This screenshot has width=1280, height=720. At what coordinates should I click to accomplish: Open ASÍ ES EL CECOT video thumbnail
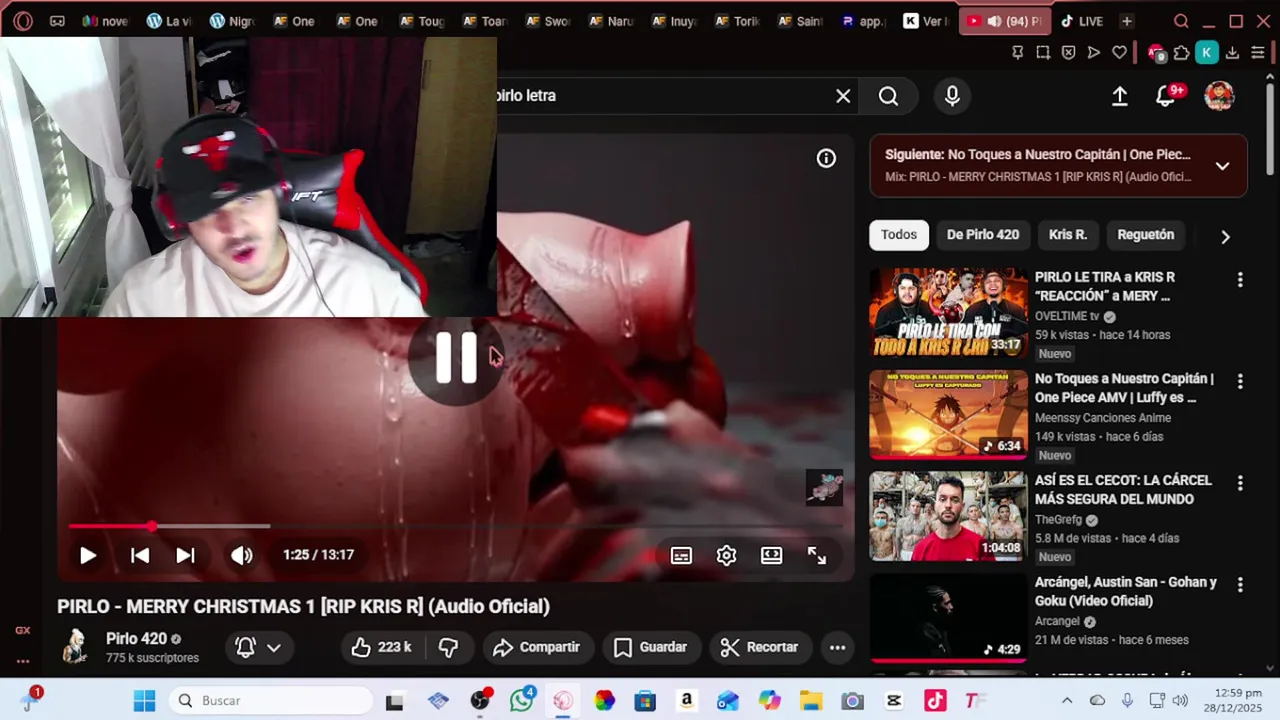click(x=948, y=516)
